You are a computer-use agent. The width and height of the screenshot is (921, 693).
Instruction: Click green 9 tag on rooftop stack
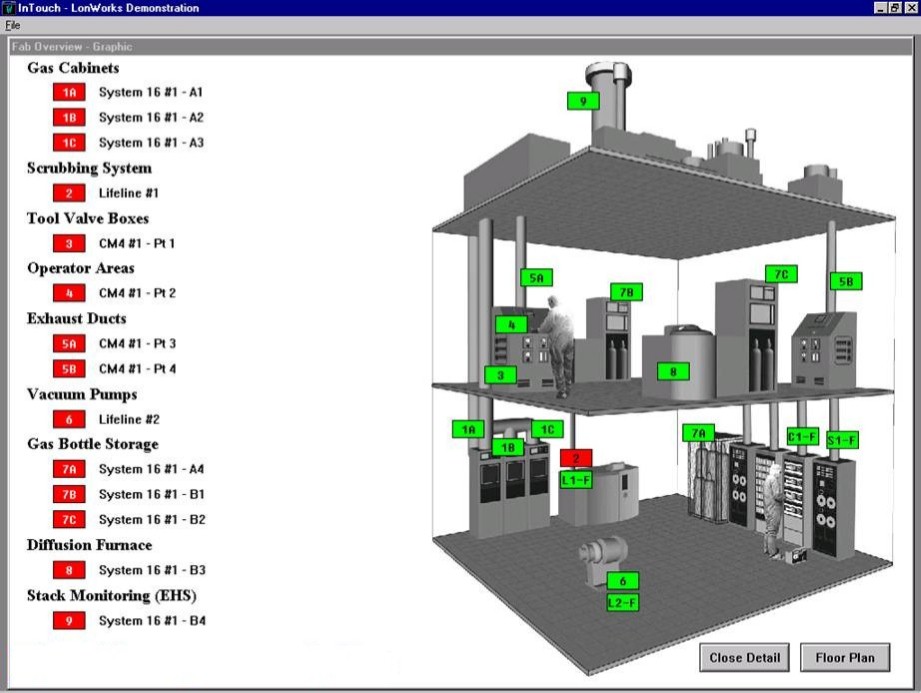click(x=583, y=101)
